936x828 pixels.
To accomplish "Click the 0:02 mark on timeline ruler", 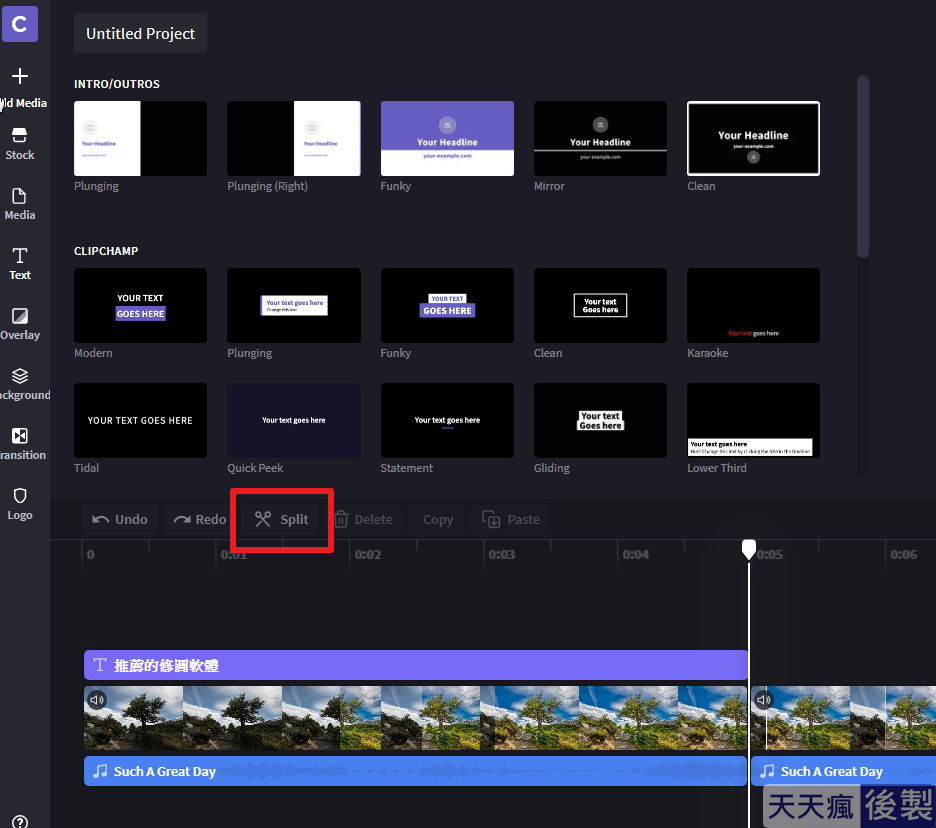I will point(368,555).
